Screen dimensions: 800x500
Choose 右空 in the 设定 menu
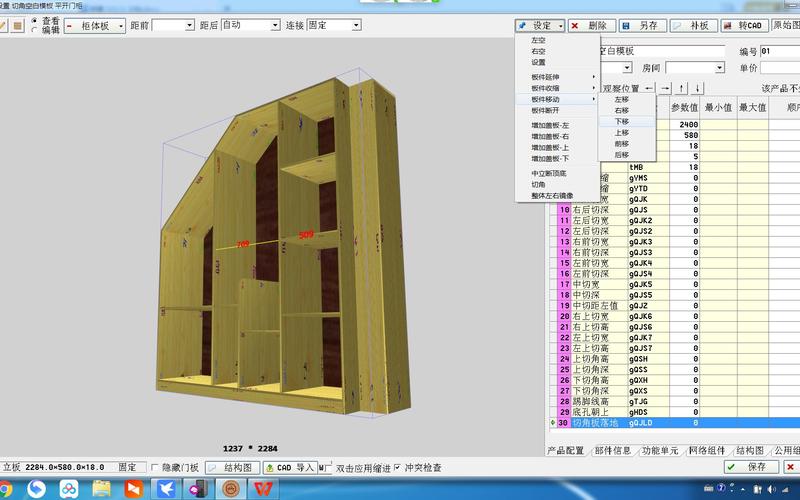point(538,51)
